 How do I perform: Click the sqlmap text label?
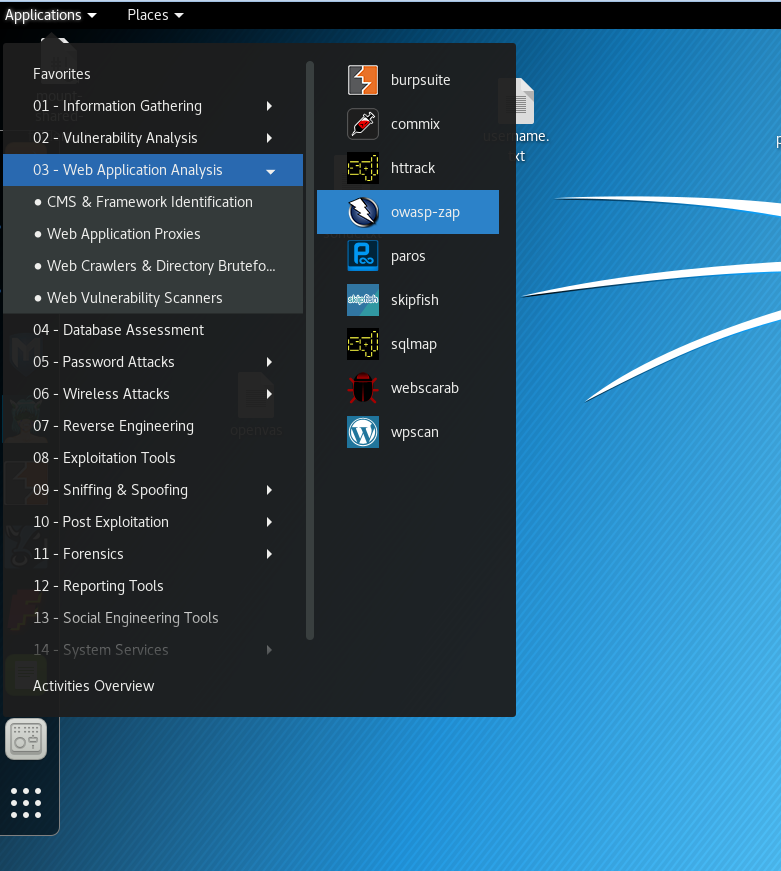pos(413,344)
